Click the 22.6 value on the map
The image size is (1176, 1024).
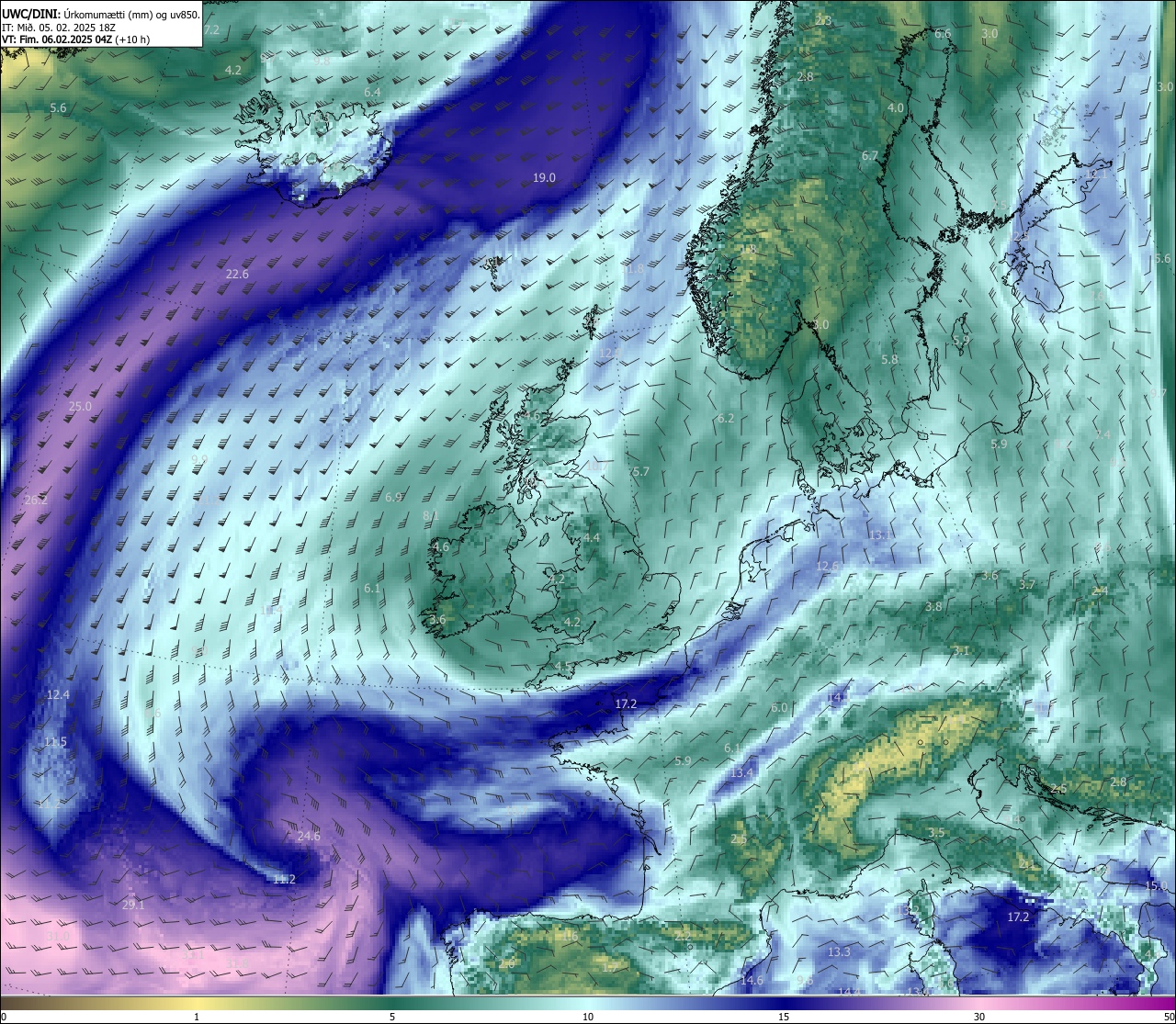(x=237, y=274)
